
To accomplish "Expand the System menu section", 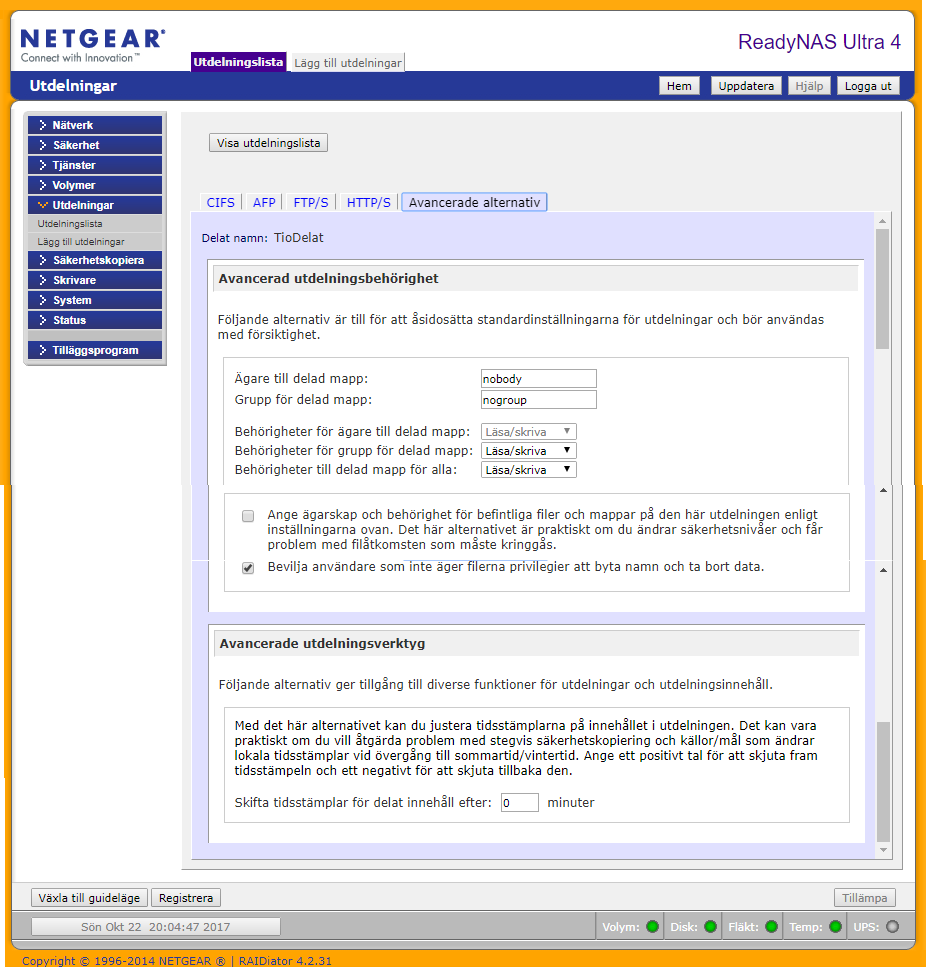I will click(95, 300).
